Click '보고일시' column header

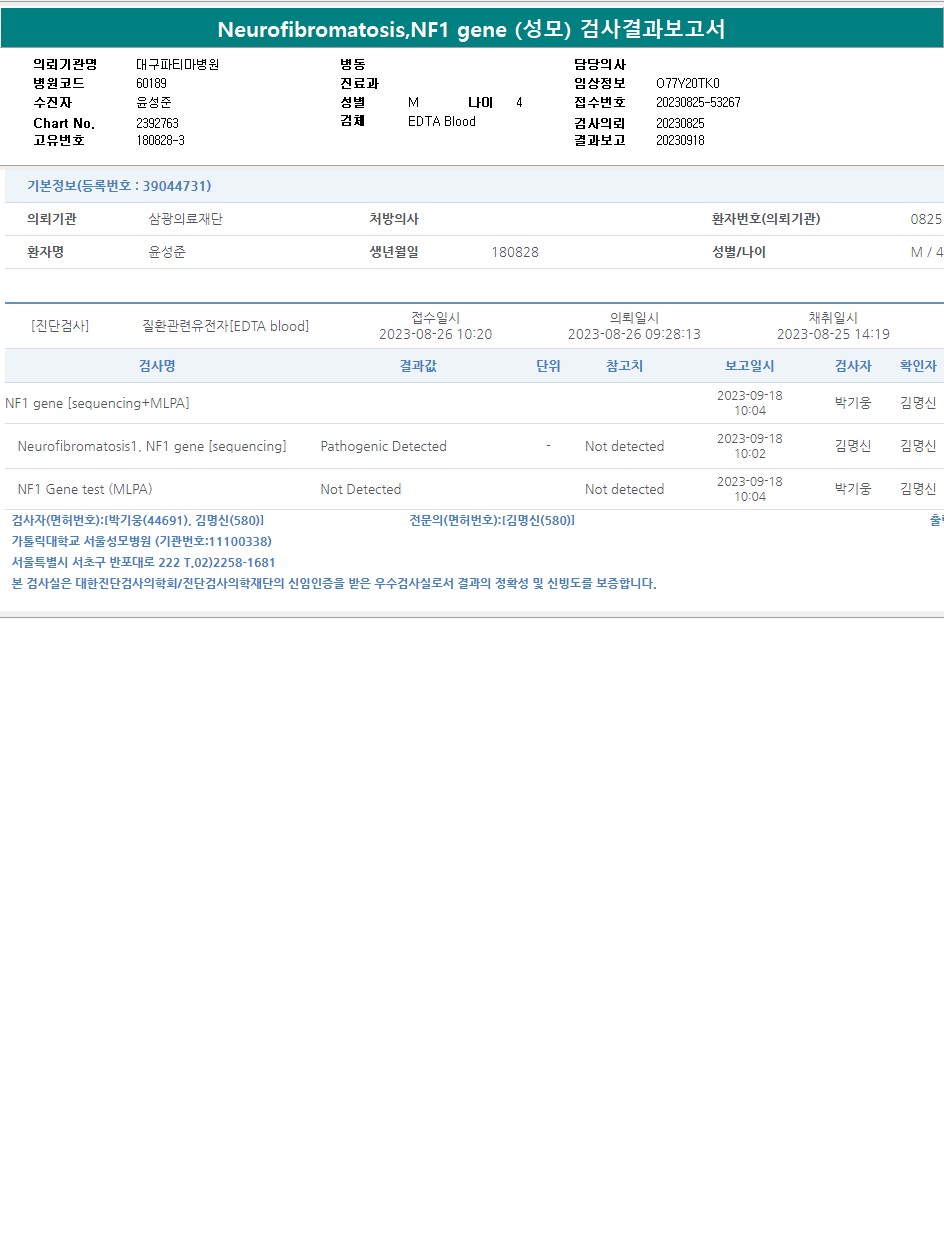pos(750,366)
